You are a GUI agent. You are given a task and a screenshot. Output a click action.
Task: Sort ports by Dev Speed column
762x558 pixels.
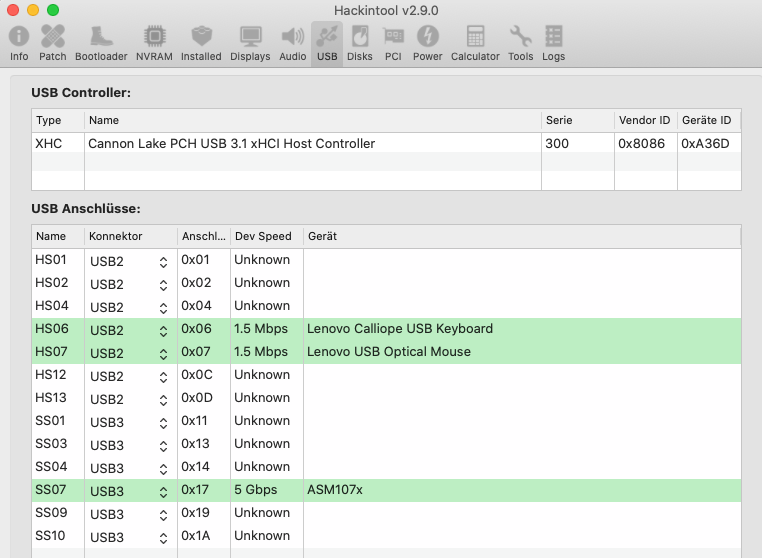tap(265, 236)
